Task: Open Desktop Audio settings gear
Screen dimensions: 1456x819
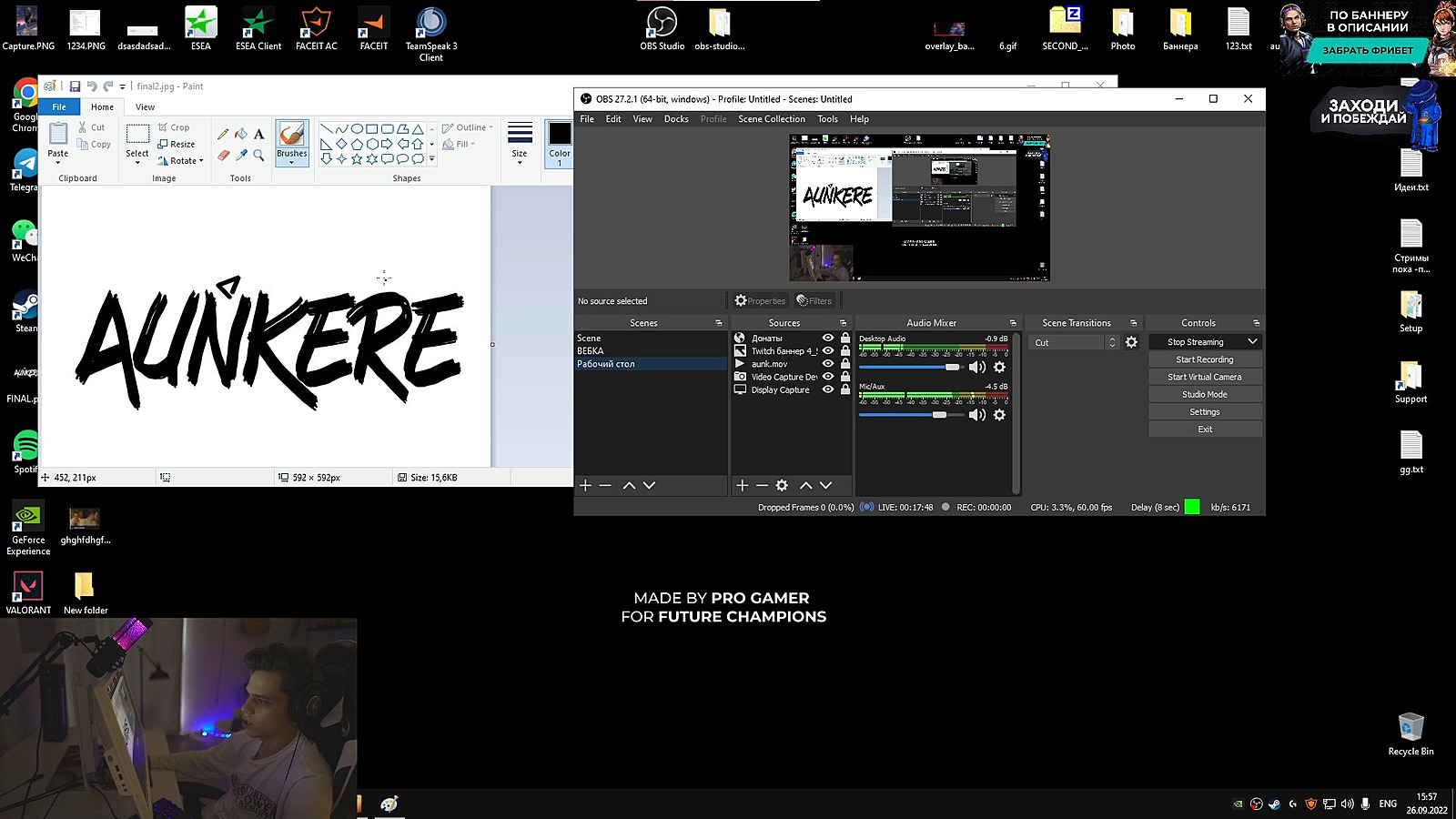Action: tap(999, 367)
